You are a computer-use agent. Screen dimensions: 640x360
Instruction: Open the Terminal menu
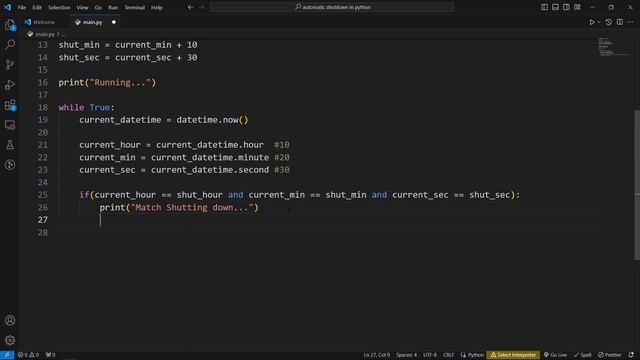click(134, 7)
